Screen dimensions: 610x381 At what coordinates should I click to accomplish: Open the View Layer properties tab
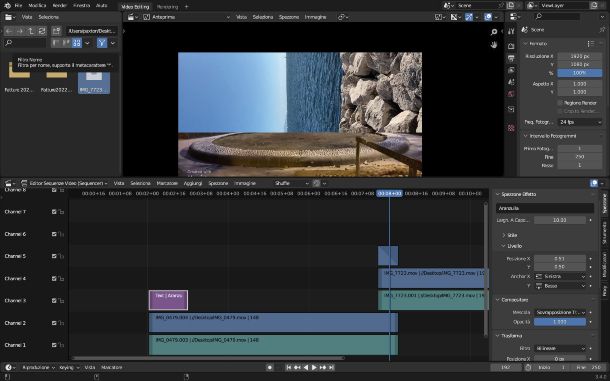pyautogui.click(x=511, y=70)
